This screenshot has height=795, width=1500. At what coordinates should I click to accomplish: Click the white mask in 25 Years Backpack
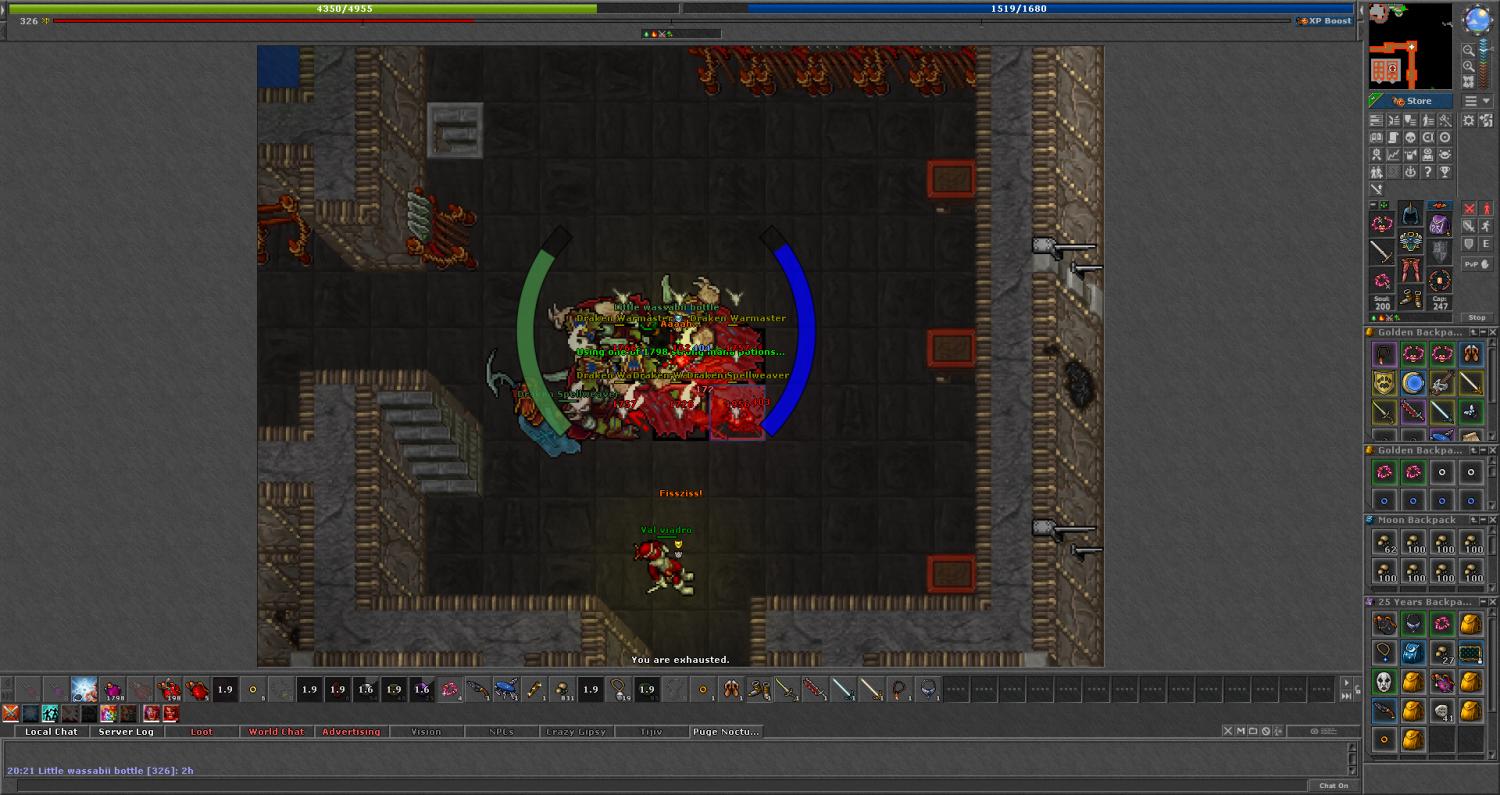1384,682
